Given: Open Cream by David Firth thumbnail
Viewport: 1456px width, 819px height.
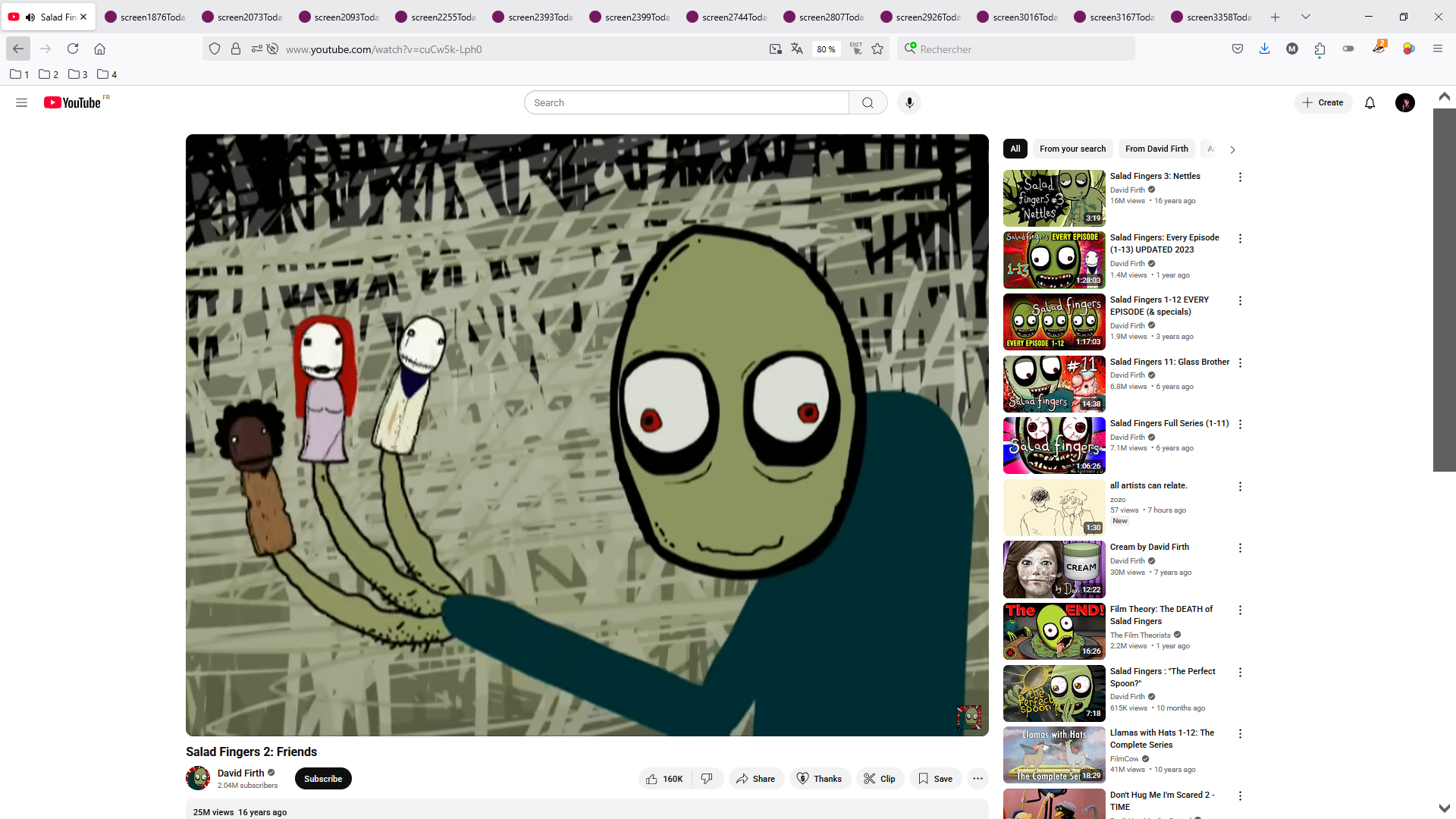Looking at the screenshot, I should click(1053, 570).
